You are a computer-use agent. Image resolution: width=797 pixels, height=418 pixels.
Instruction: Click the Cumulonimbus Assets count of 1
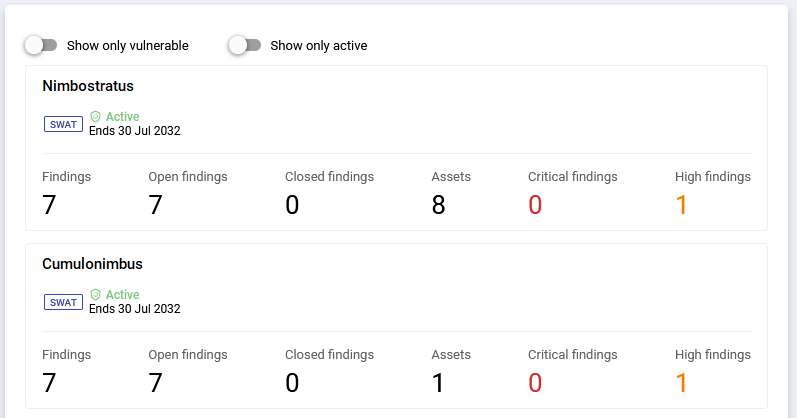click(x=438, y=383)
